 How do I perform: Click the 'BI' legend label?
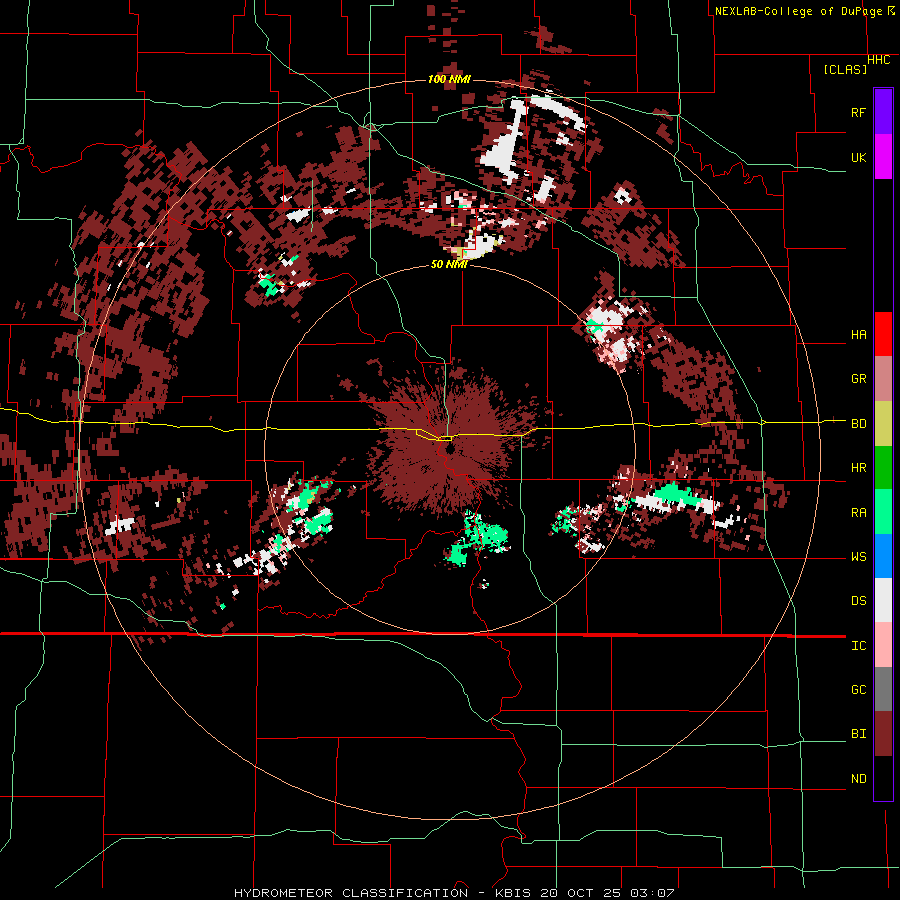point(858,734)
